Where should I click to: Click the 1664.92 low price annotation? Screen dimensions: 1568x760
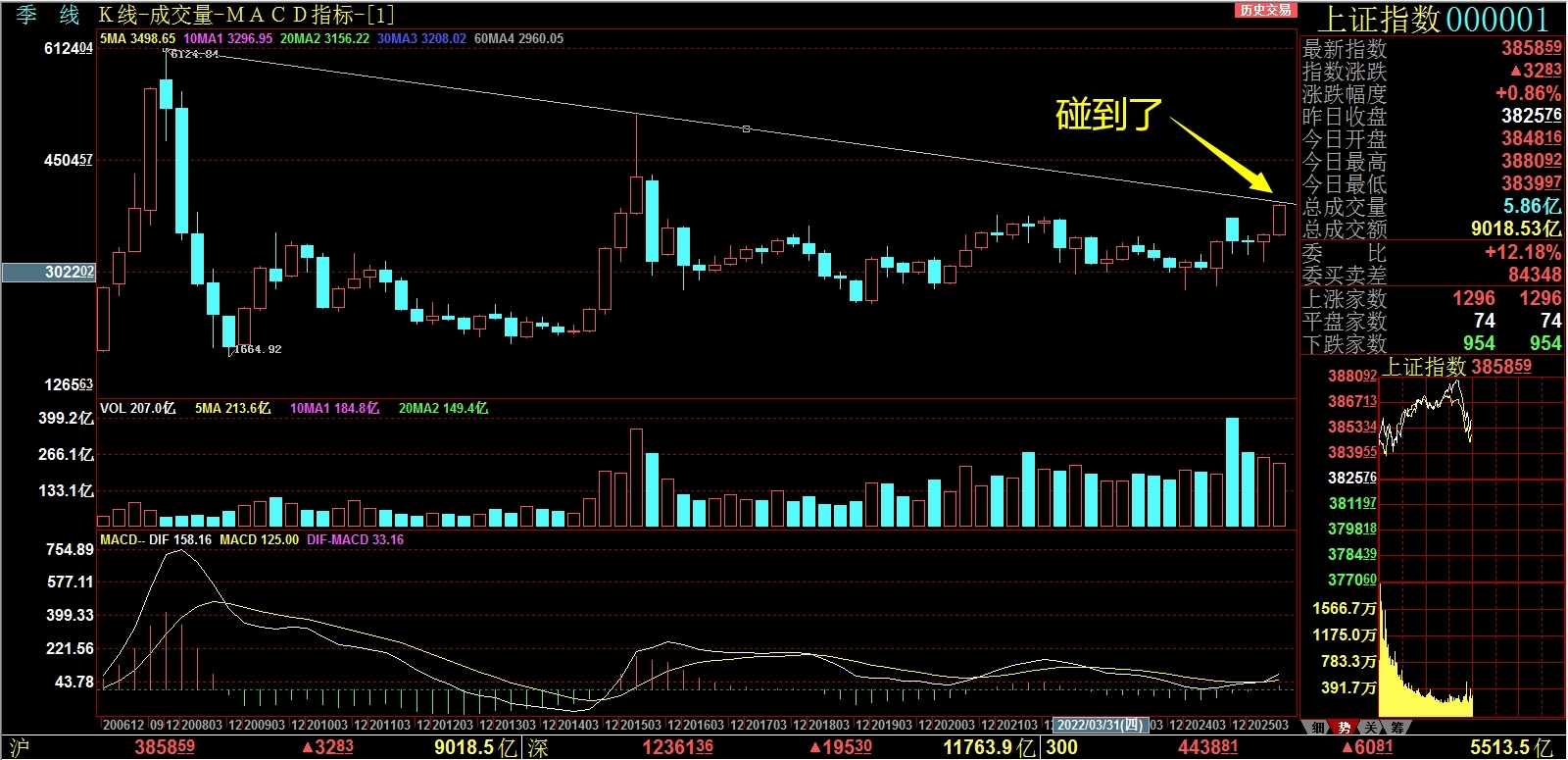(258, 349)
